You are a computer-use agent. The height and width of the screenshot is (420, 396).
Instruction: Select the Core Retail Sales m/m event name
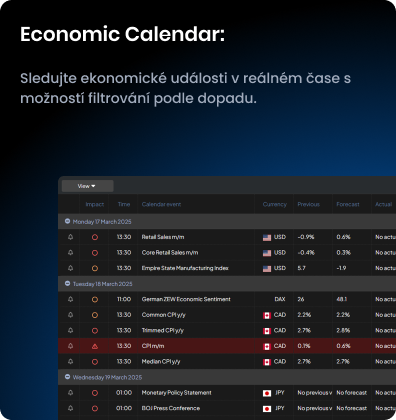click(170, 253)
